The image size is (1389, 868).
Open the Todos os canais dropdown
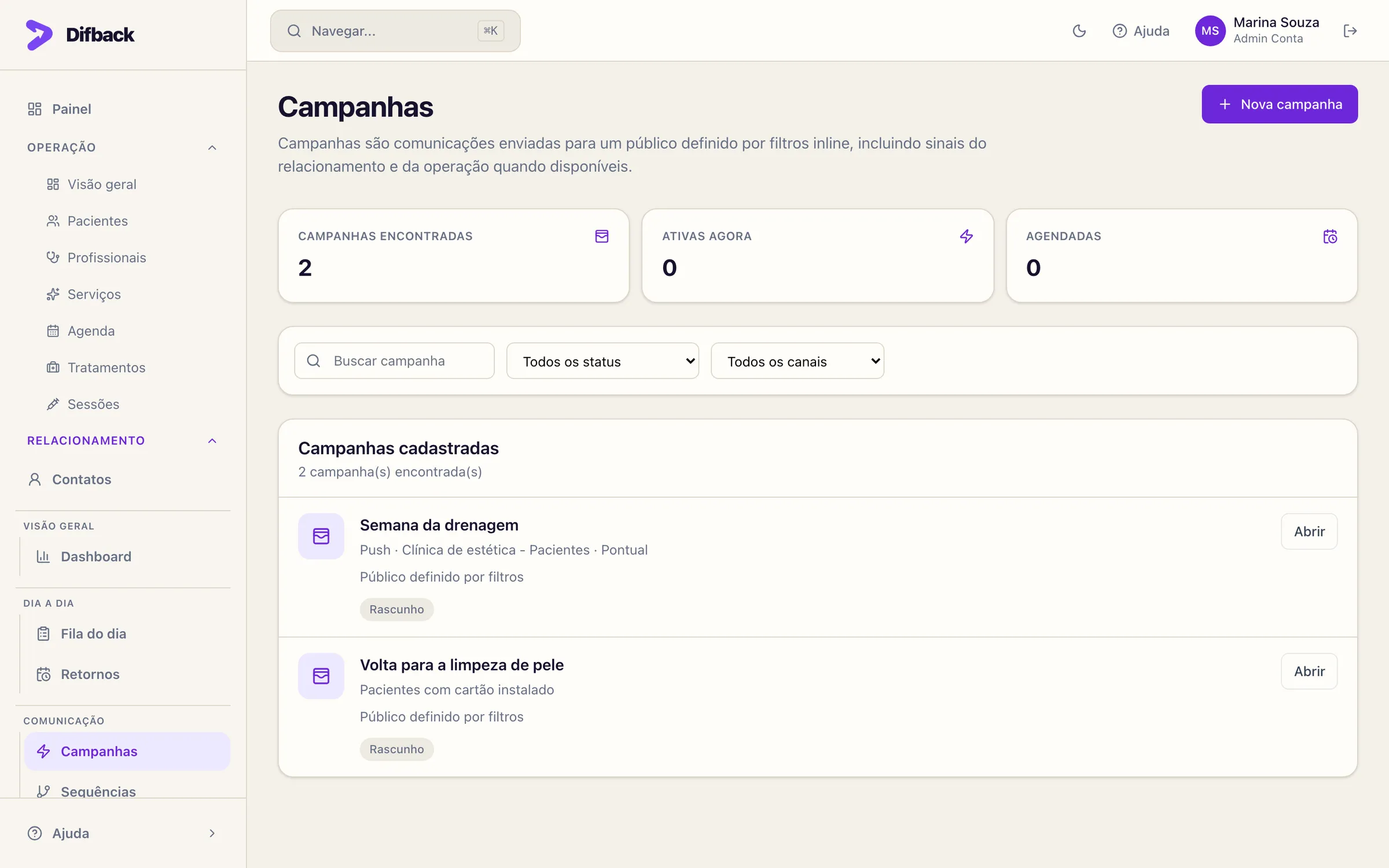pyautogui.click(x=797, y=361)
